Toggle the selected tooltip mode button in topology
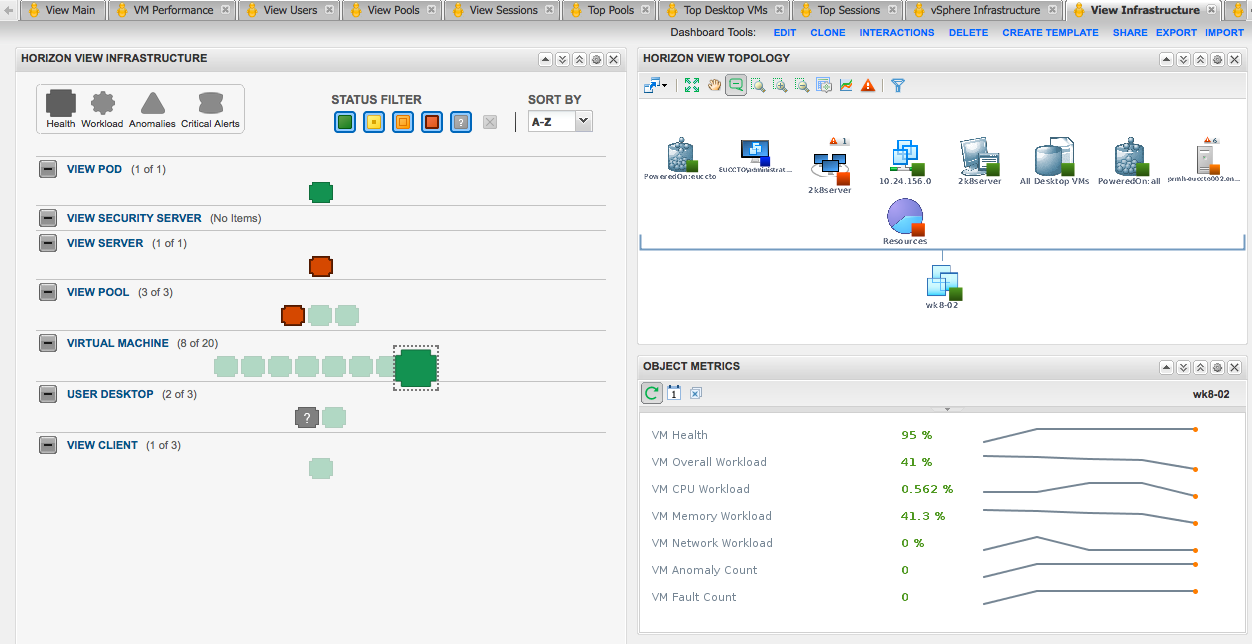Image resolution: width=1252 pixels, height=644 pixels. point(736,85)
